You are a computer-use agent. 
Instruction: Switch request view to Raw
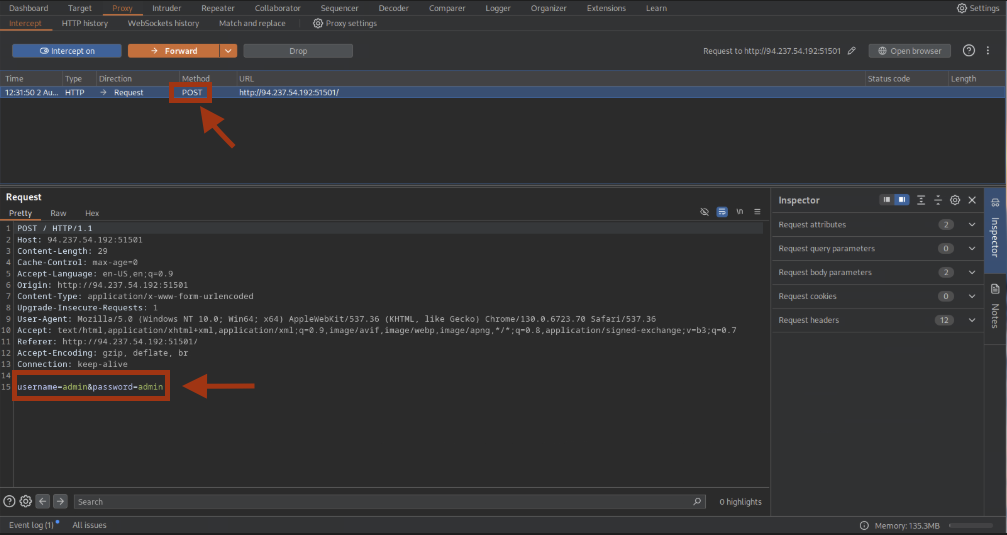coord(58,213)
